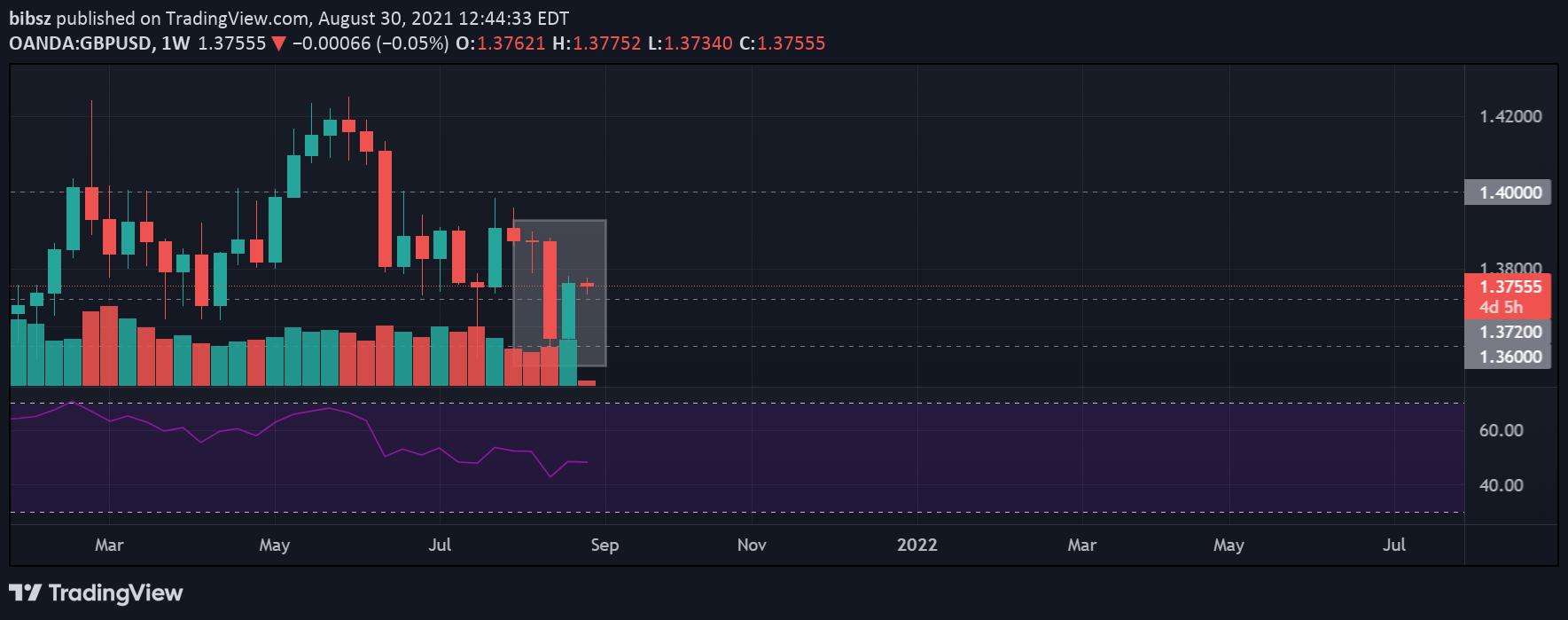Click the close value C:1.37555
This screenshot has height=620, width=1568.
(783, 43)
